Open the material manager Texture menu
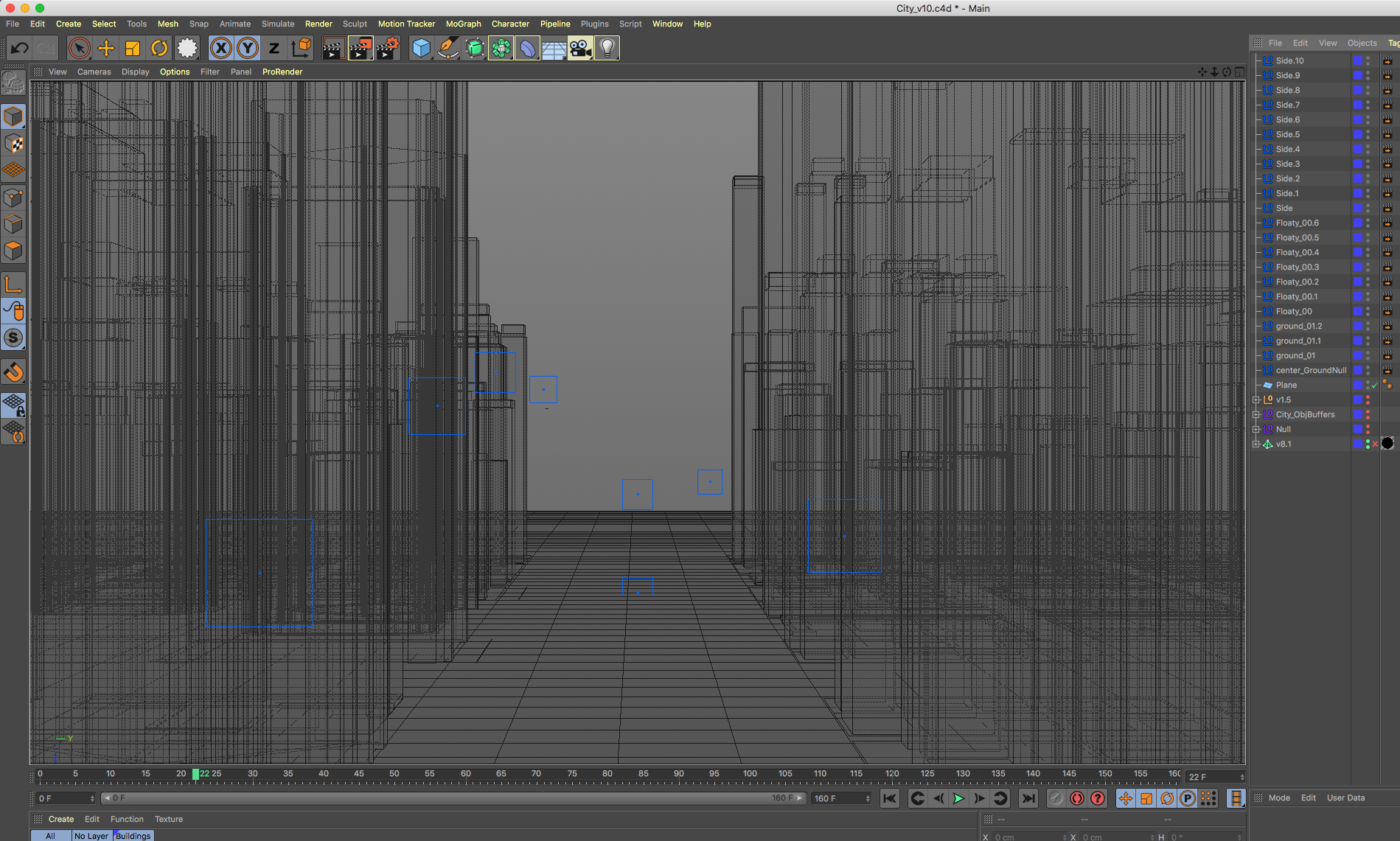This screenshot has width=1400, height=841. pyautogui.click(x=169, y=819)
